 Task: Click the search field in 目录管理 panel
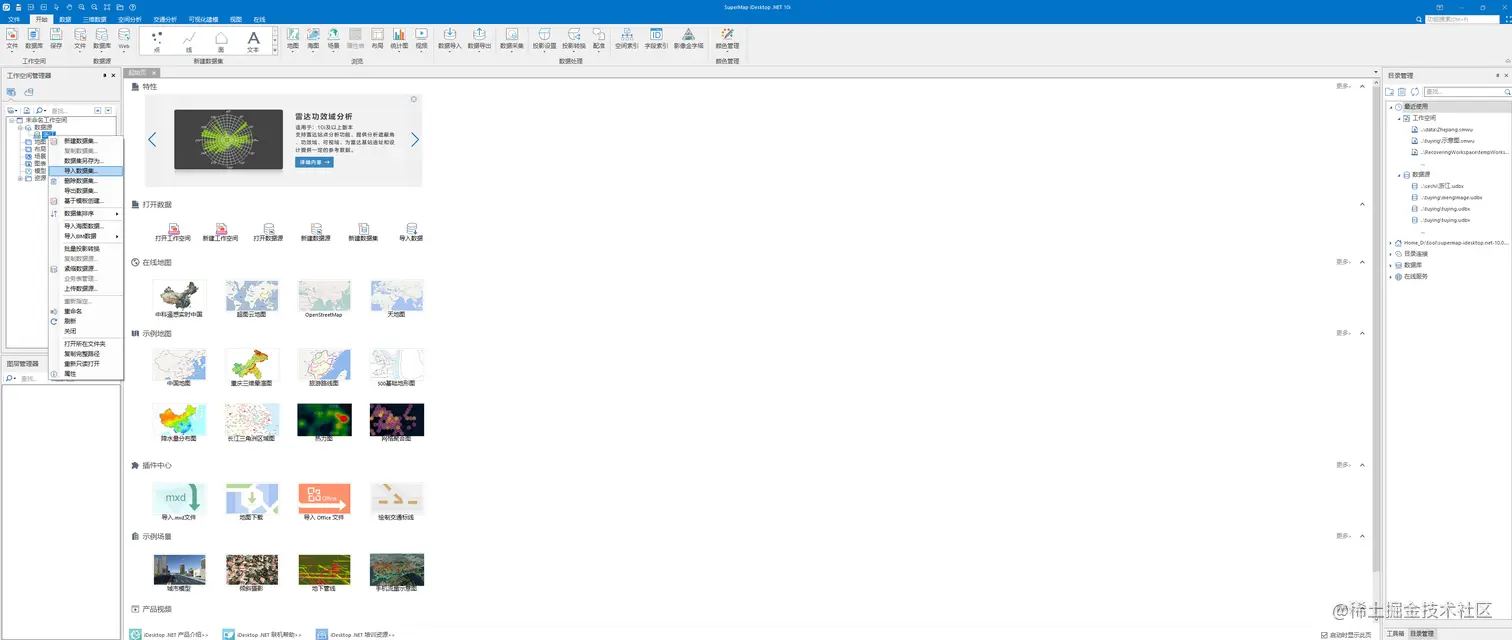click(x=1466, y=92)
